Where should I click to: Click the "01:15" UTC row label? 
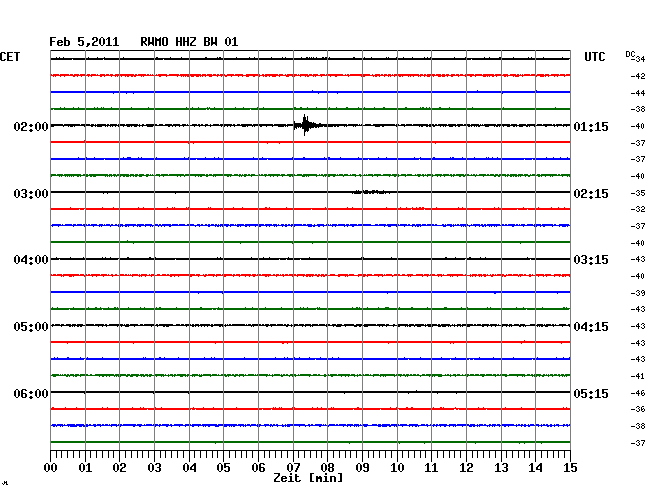[591, 126]
